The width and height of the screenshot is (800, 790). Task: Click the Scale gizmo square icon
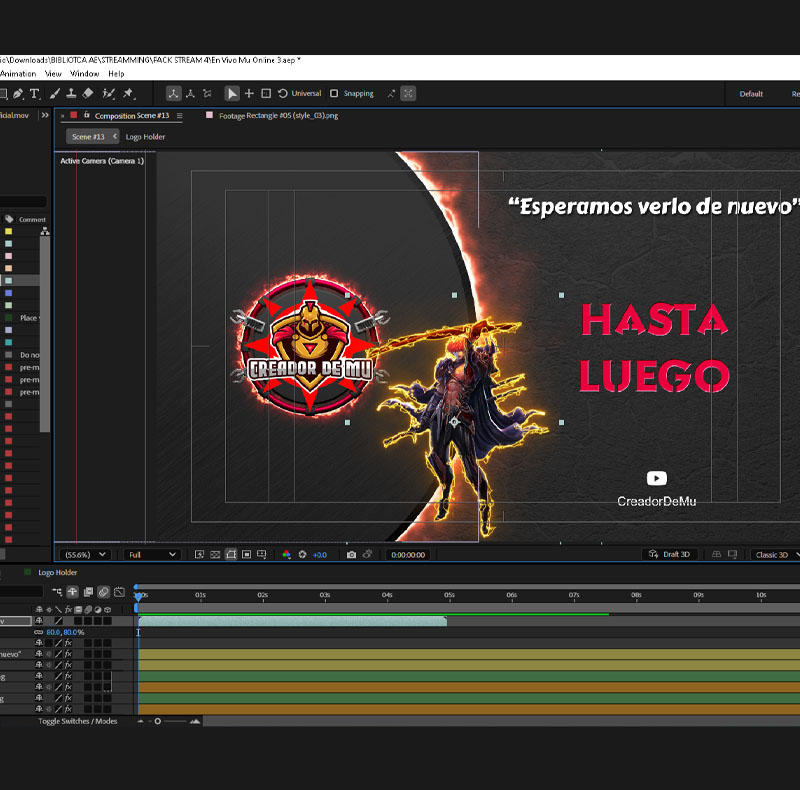click(266, 93)
